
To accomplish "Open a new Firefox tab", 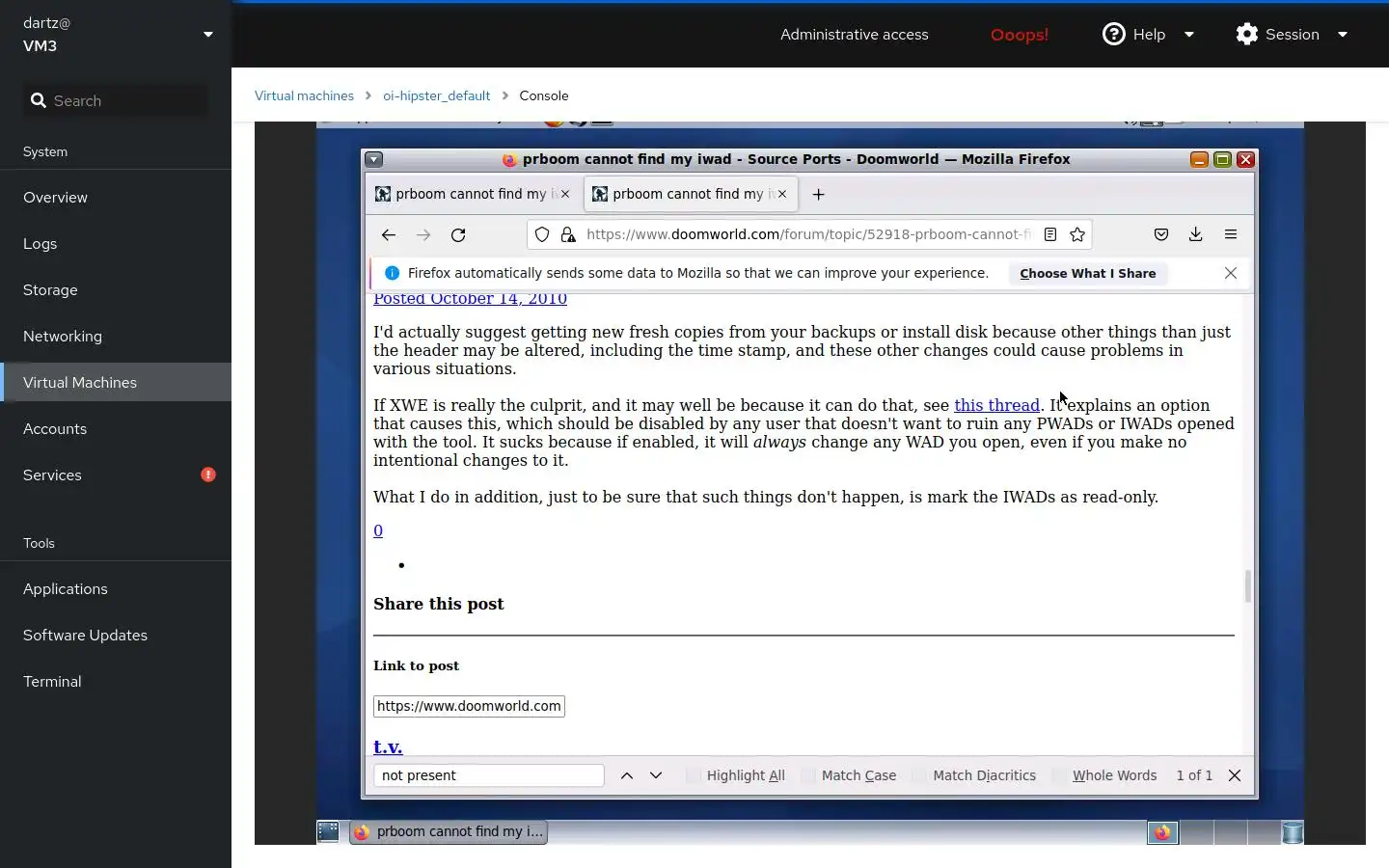I will coord(818,194).
